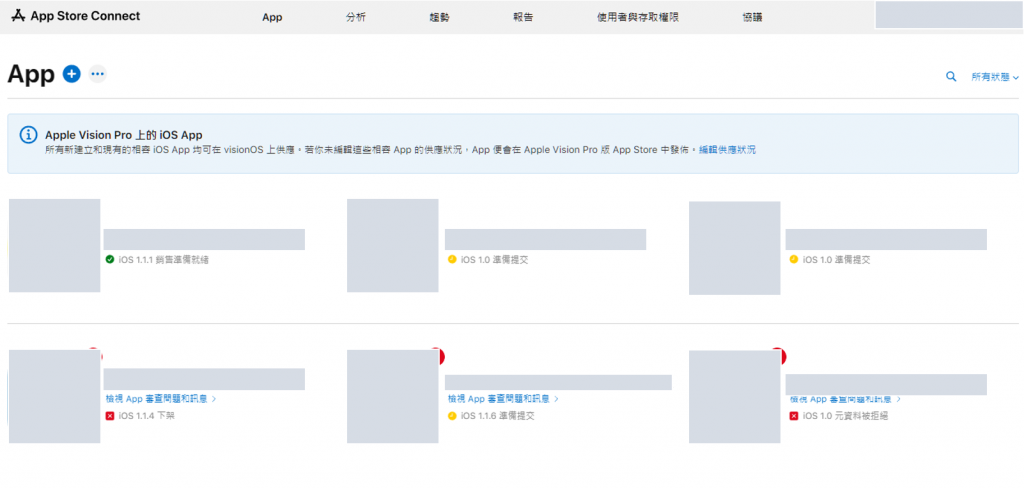Click the banner title Apple Vision Pro 上的 iOS App
The width and height of the screenshot is (1024, 488).
click(123, 135)
